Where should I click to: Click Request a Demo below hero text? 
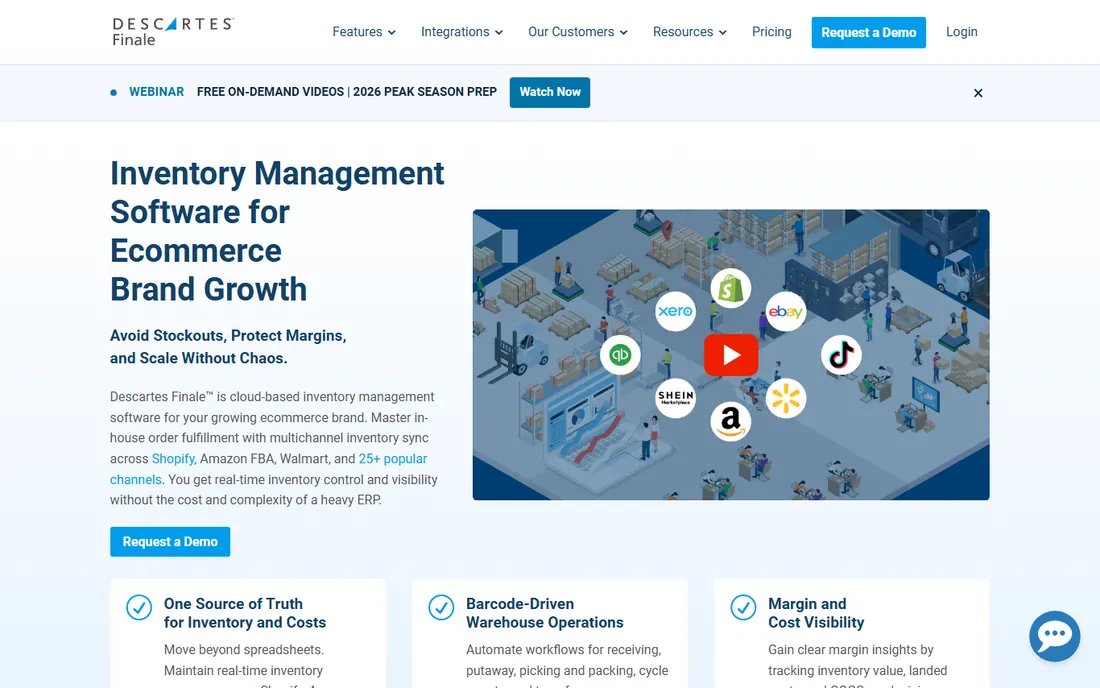pyautogui.click(x=170, y=541)
